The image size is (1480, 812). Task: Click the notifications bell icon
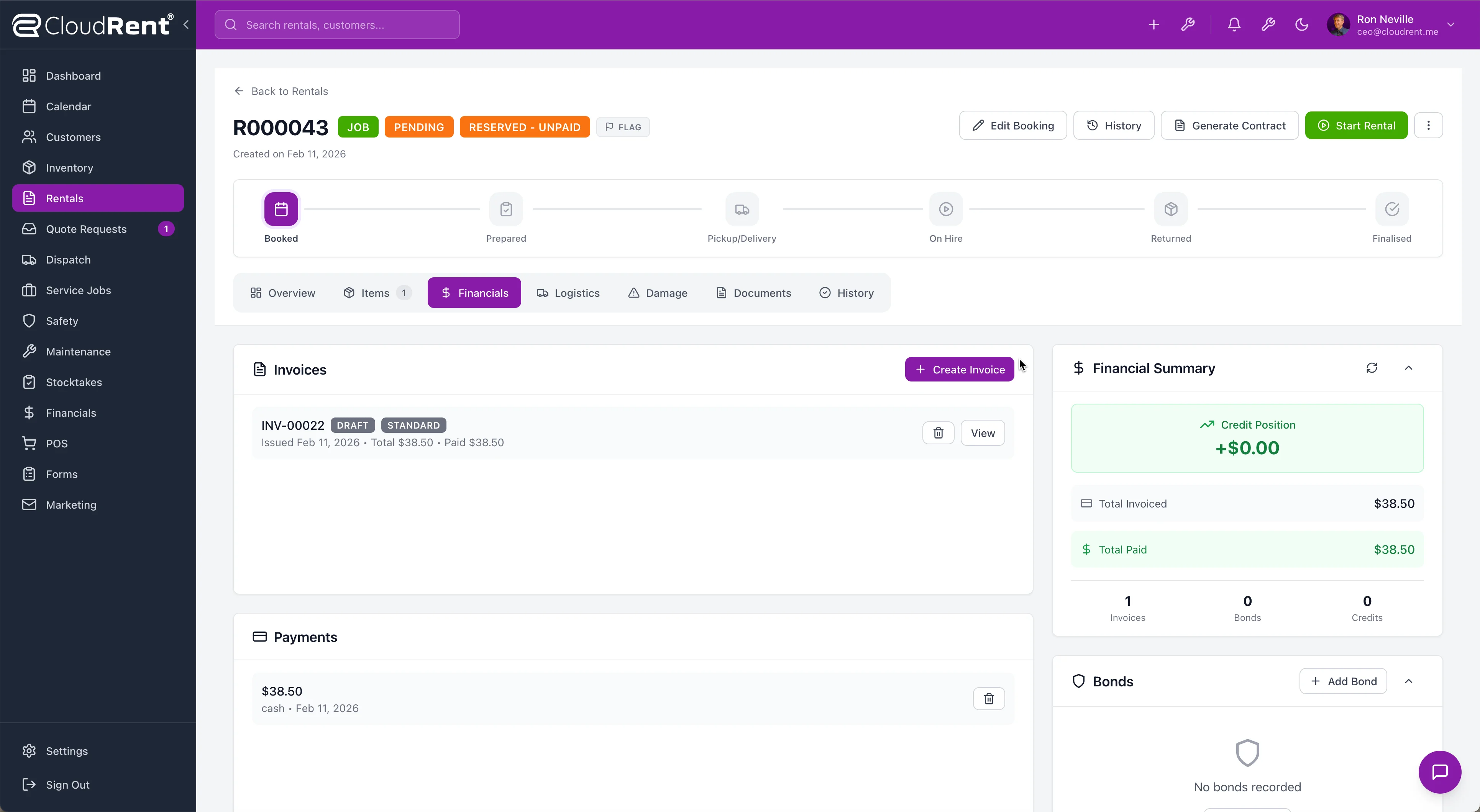click(1234, 24)
